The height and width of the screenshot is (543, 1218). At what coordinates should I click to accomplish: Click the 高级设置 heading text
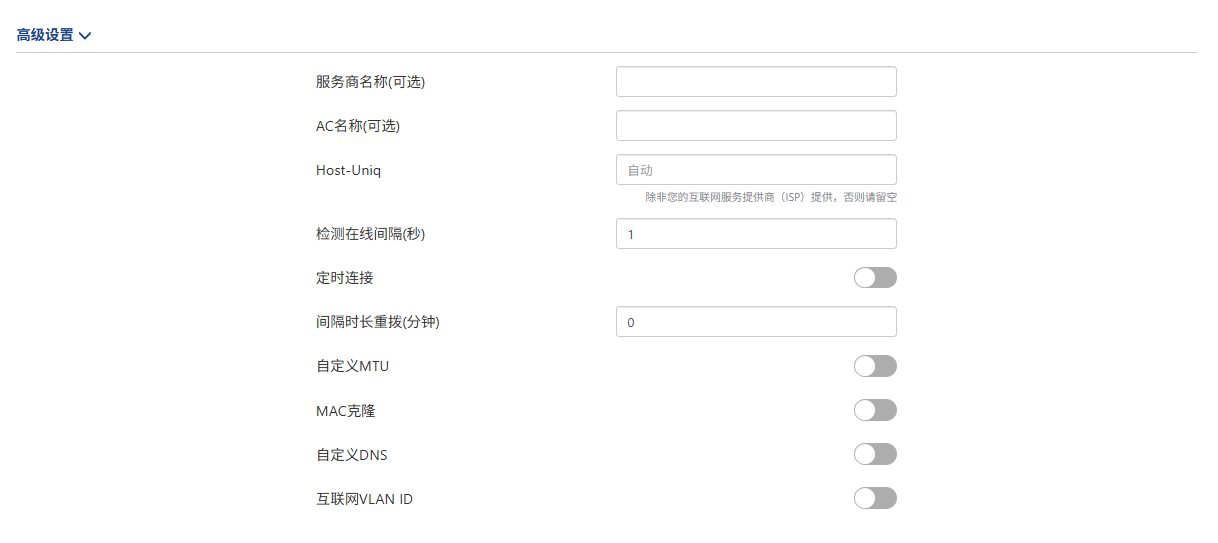[45, 35]
